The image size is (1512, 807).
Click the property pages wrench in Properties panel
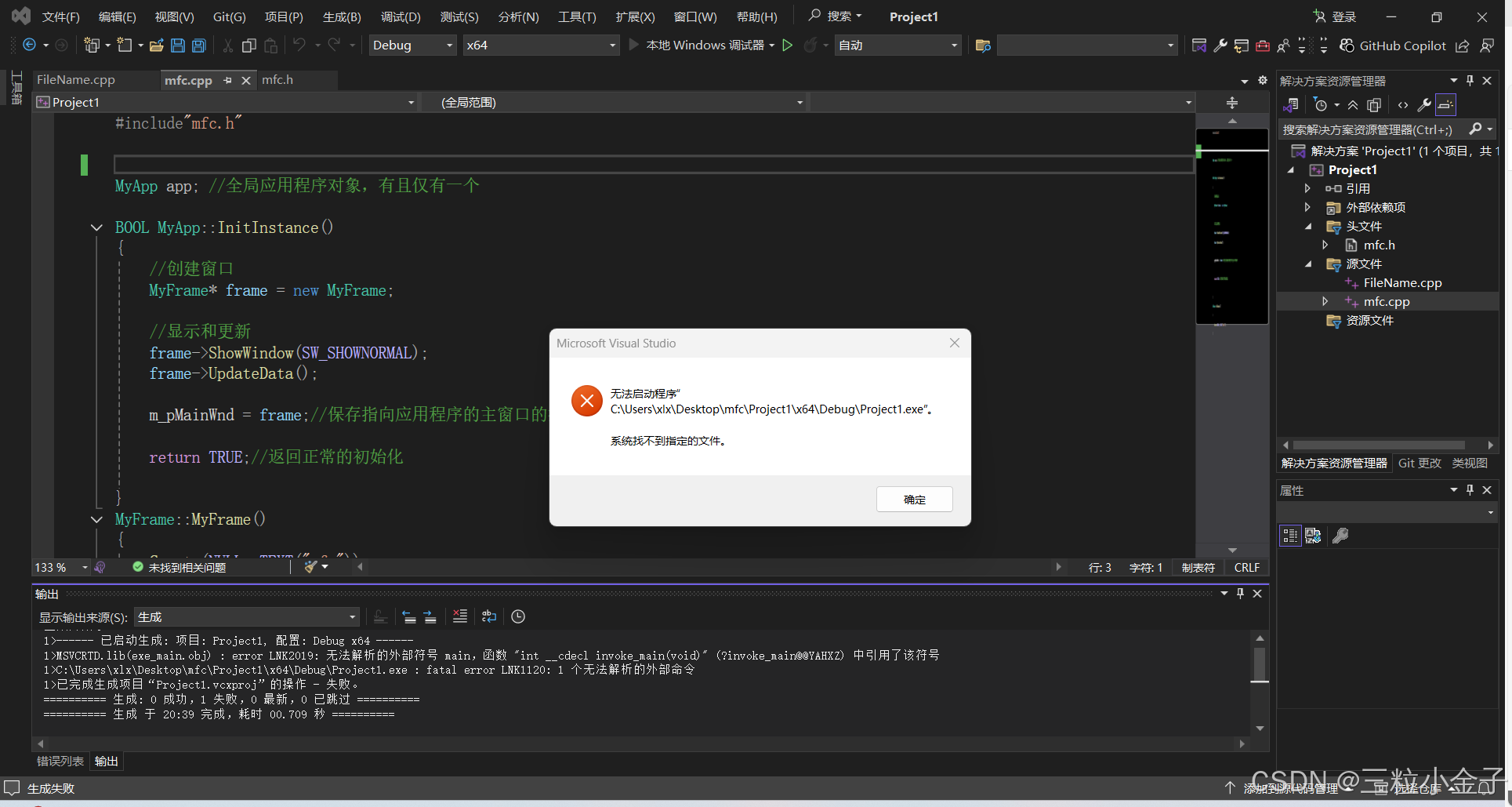pyautogui.click(x=1340, y=536)
